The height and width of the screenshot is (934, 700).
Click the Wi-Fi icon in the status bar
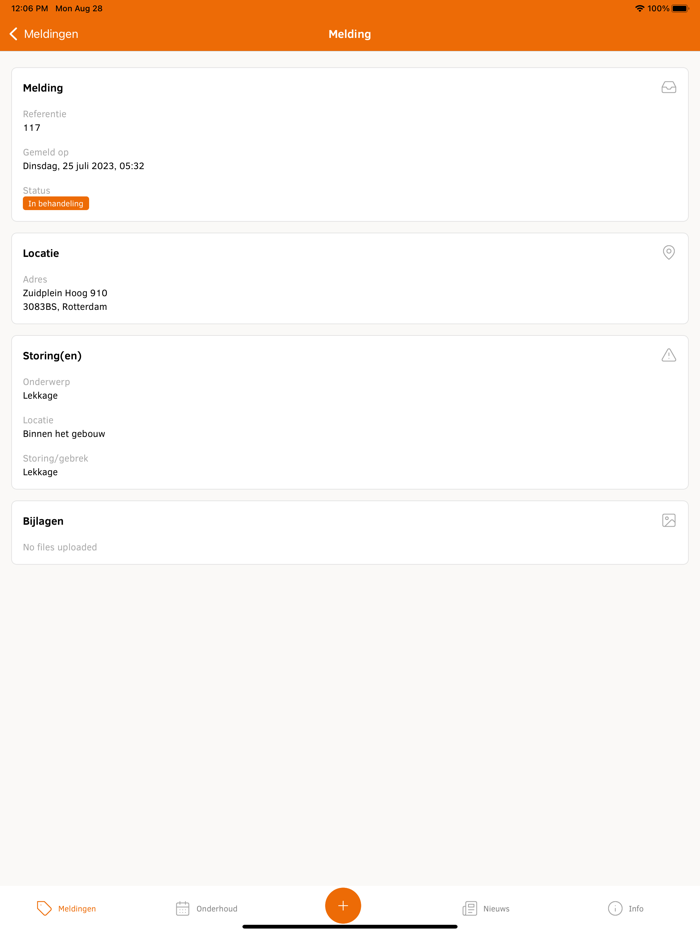click(x=639, y=8)
